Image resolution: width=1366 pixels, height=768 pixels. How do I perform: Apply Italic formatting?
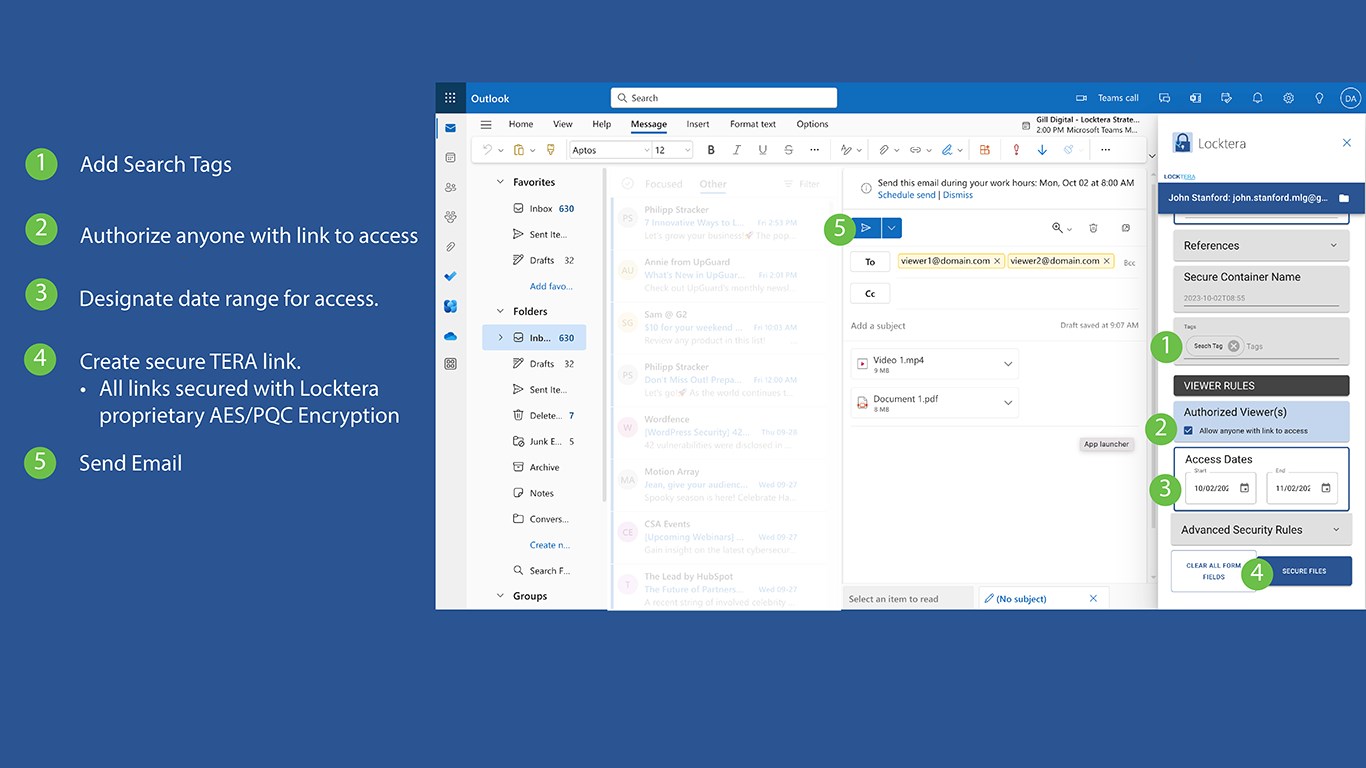coord(737,150)
